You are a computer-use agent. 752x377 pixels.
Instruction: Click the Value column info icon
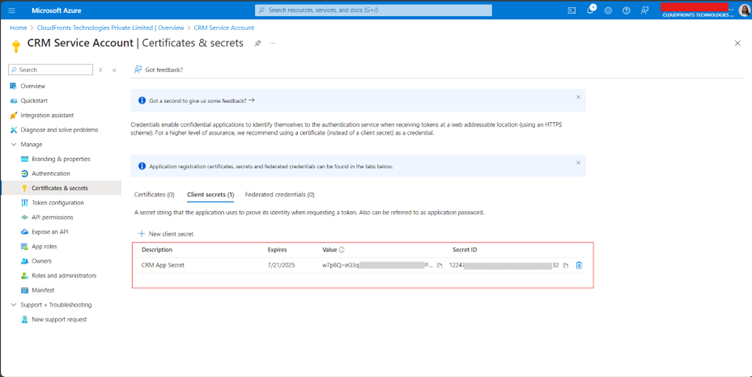(x=341, y=249)
